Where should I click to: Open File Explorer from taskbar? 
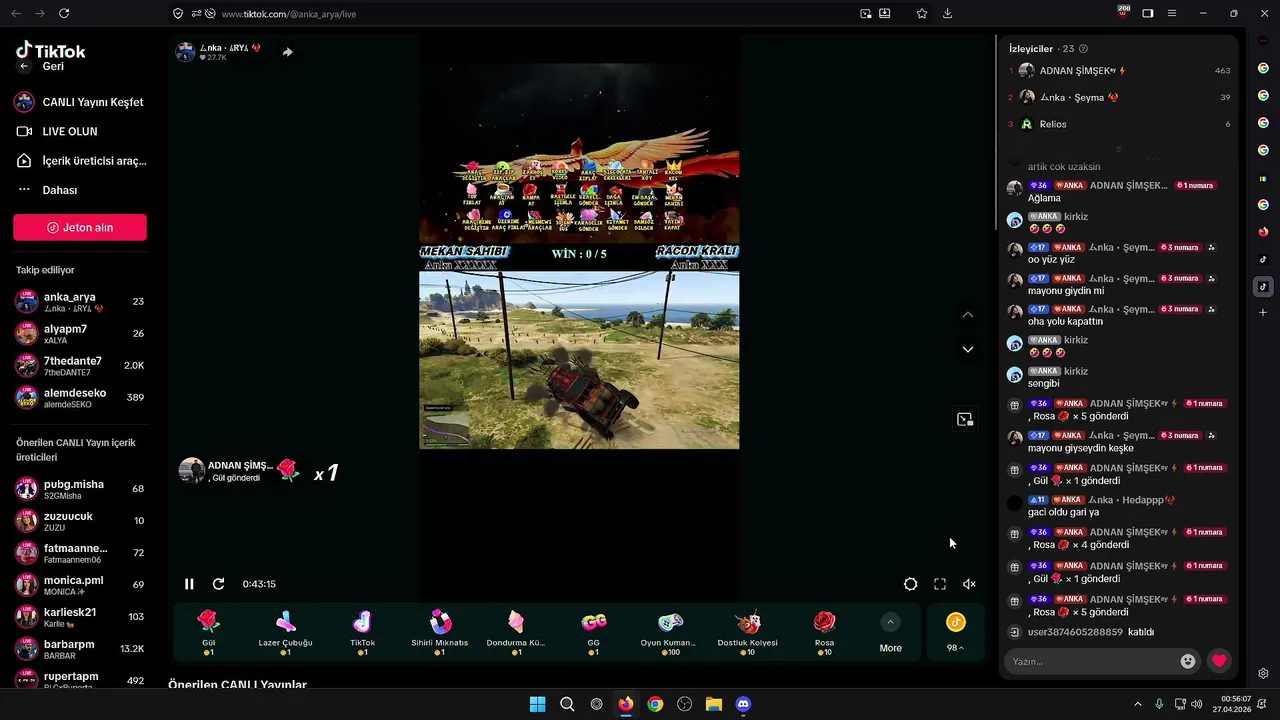pyautogui.click(x=714, y=704)
